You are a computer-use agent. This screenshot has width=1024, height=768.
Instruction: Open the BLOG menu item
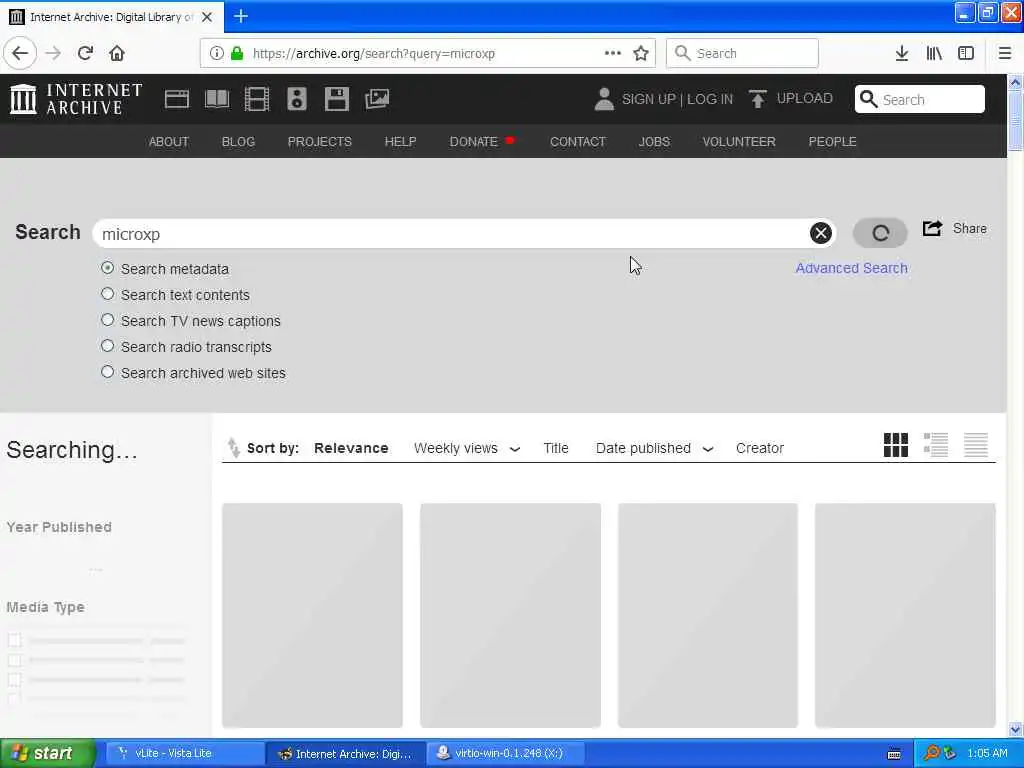point(238,142)
